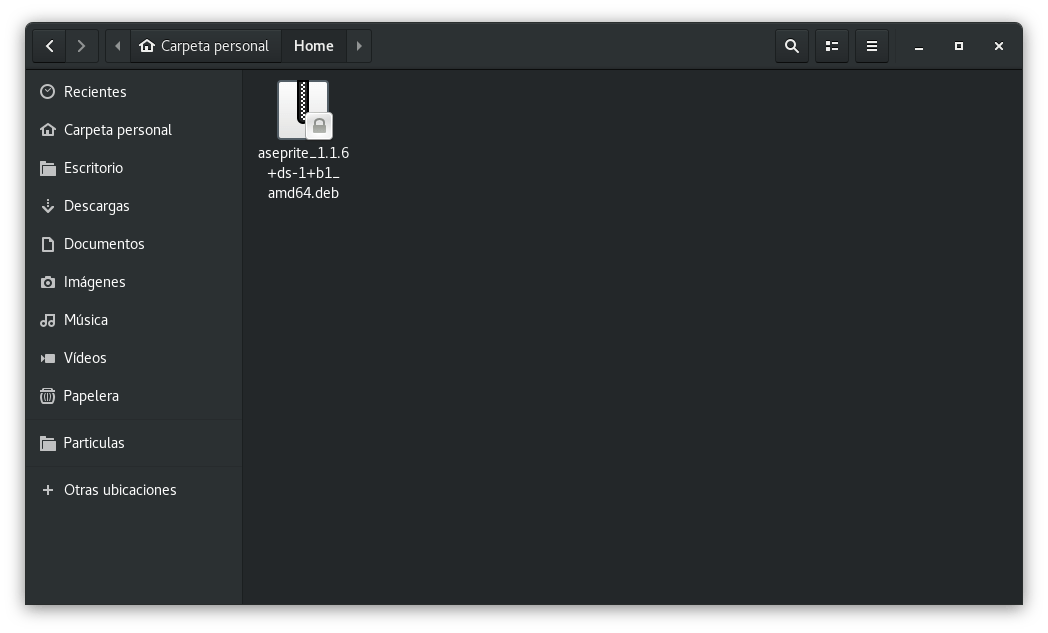Viewport: 1048px width, 633px height.
Task: Click the Música note icon
Action: [47, 320]
